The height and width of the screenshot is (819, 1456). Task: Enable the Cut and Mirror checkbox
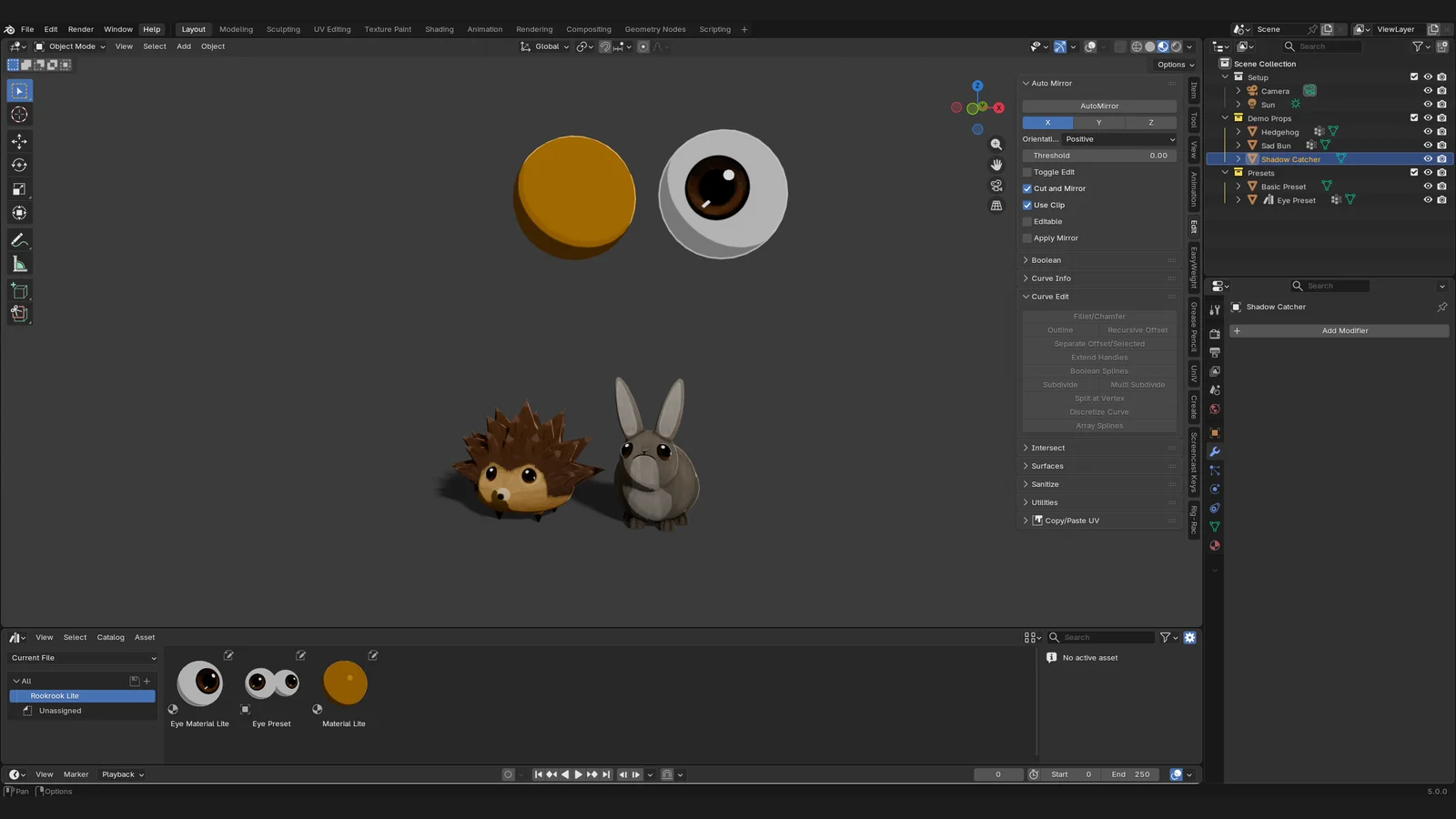1027,188
